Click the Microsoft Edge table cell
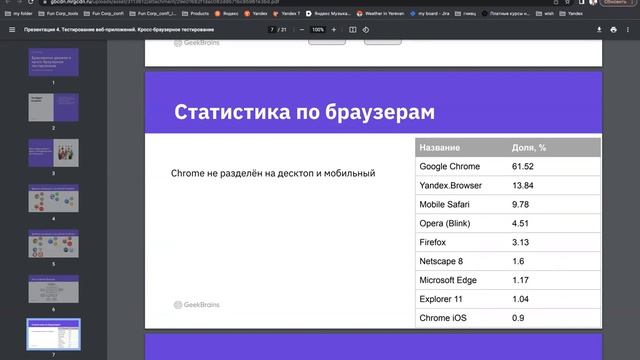The width and height of the screenshot is (640, 360). (448, 280)
